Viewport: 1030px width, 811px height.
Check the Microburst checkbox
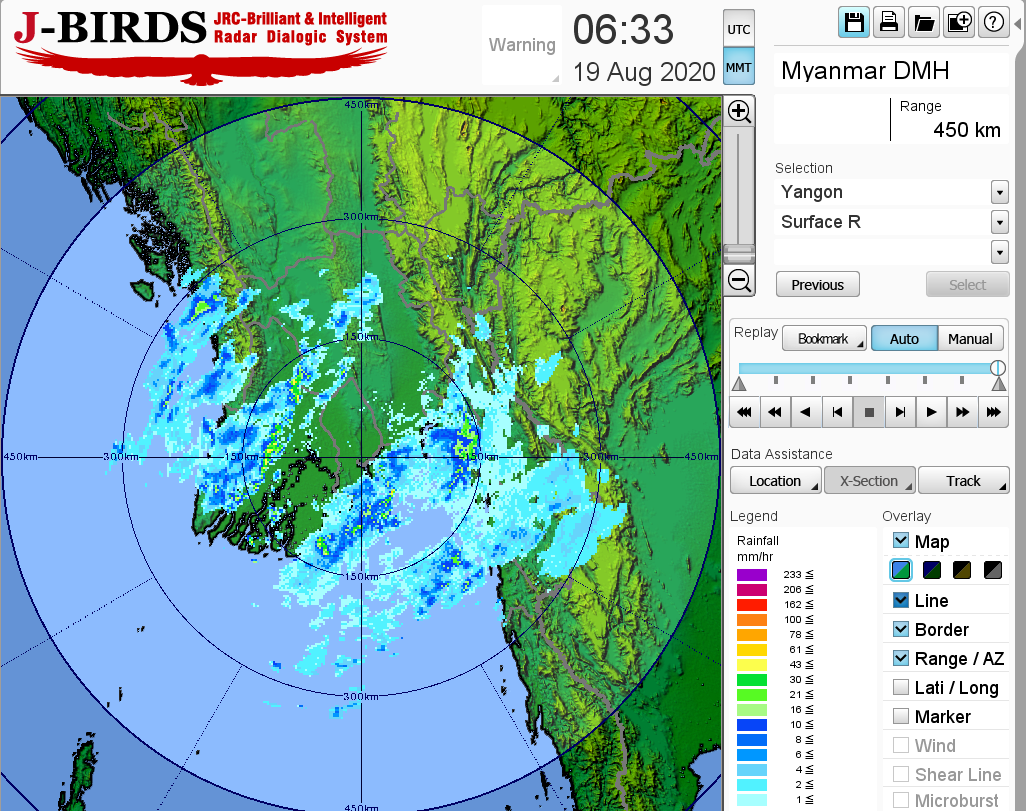tap(901, 800)
